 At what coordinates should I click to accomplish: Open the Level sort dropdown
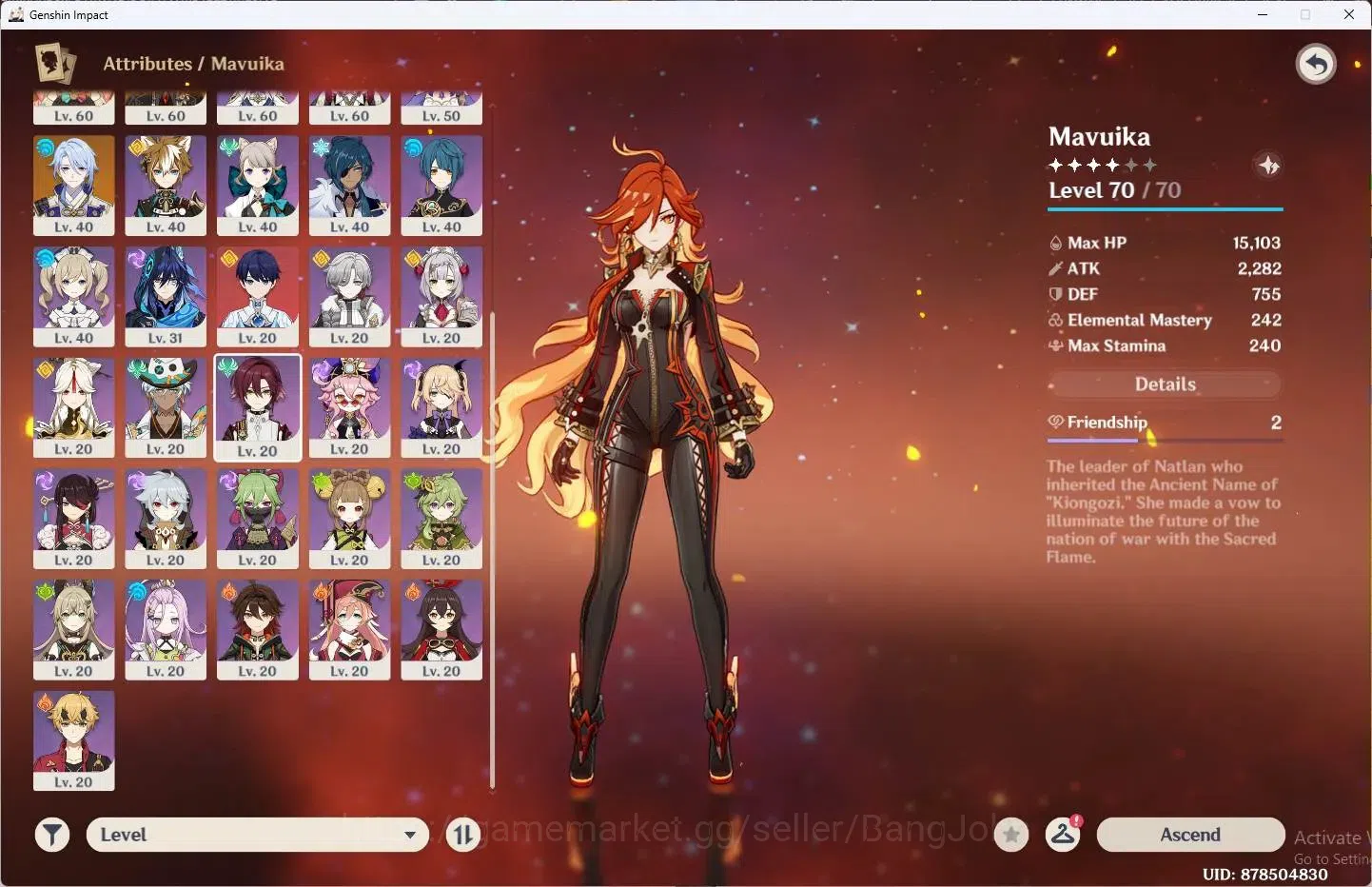point(257,835)
